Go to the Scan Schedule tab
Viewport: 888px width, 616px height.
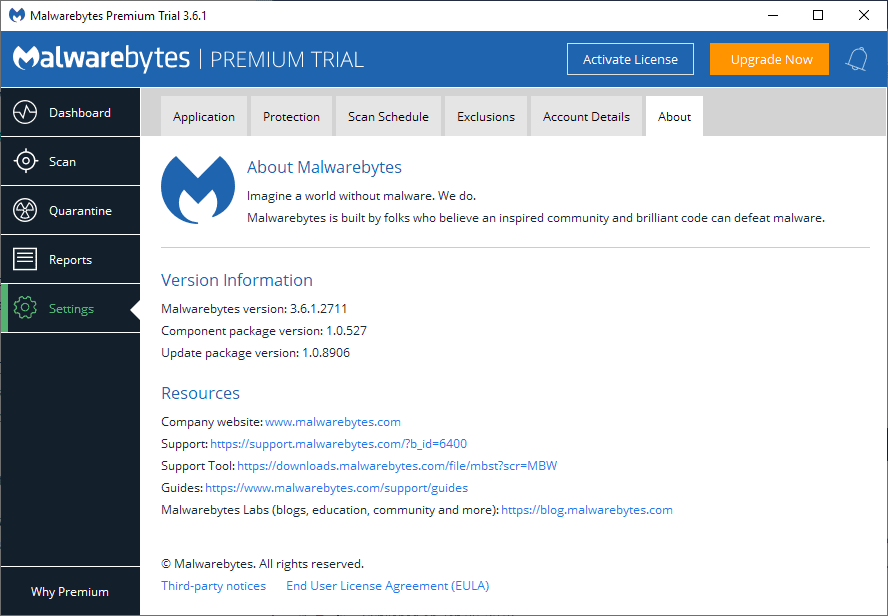point(388,117)
